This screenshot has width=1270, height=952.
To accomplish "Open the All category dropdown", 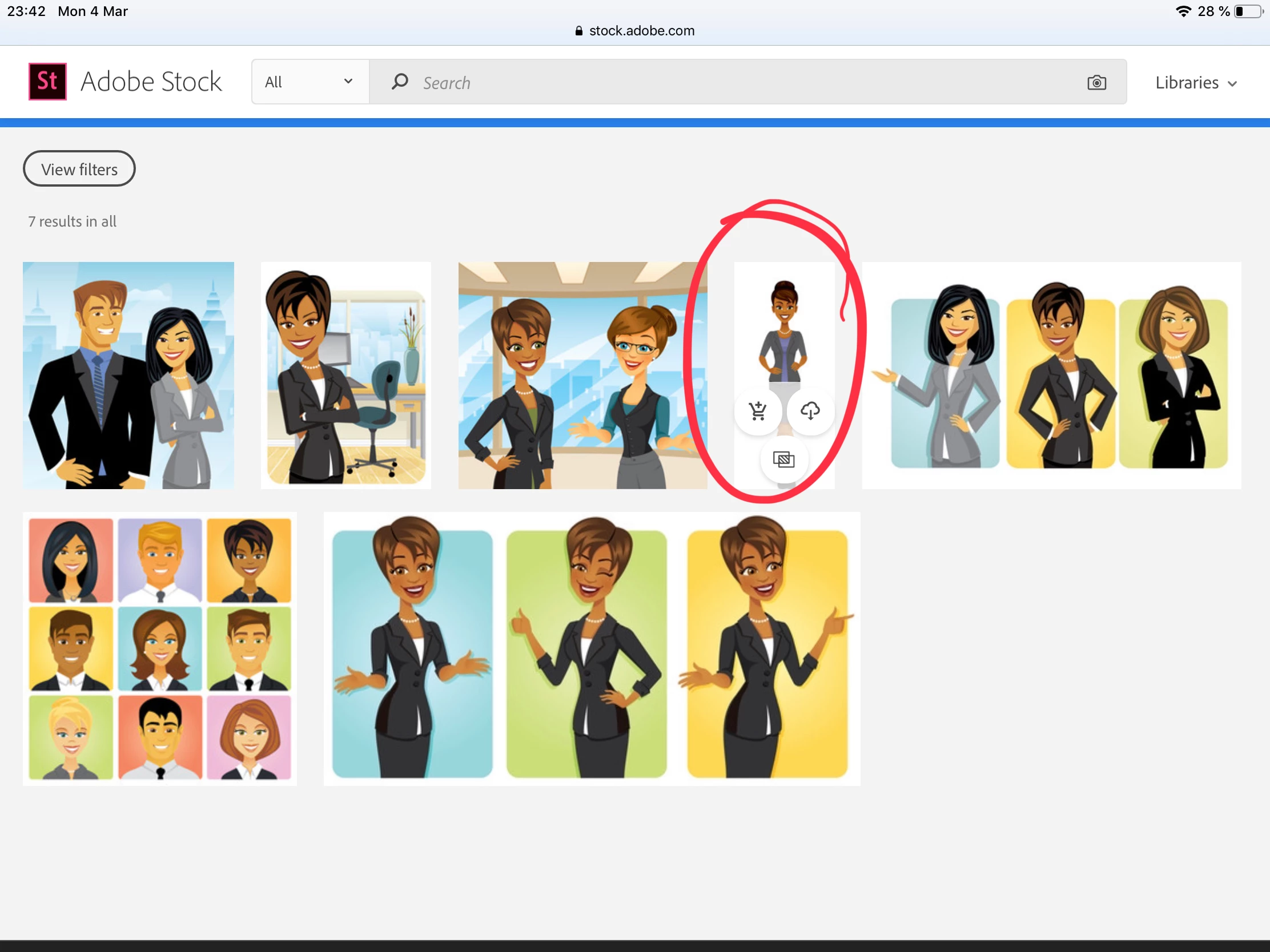I will (310, 82).
